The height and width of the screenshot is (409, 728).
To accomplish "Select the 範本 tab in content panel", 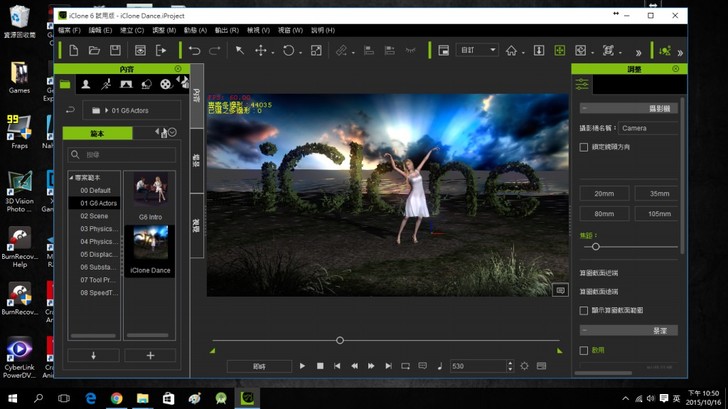I will [97, 133].
